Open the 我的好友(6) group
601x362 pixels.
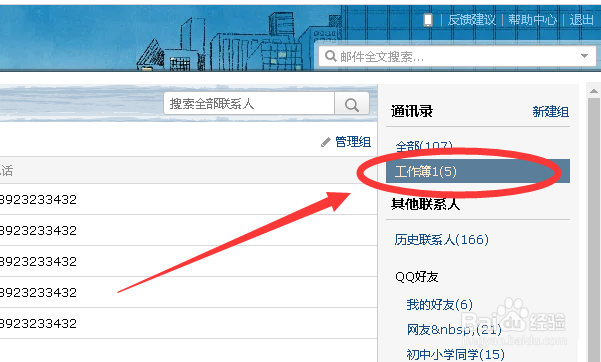tap(439, 304)
